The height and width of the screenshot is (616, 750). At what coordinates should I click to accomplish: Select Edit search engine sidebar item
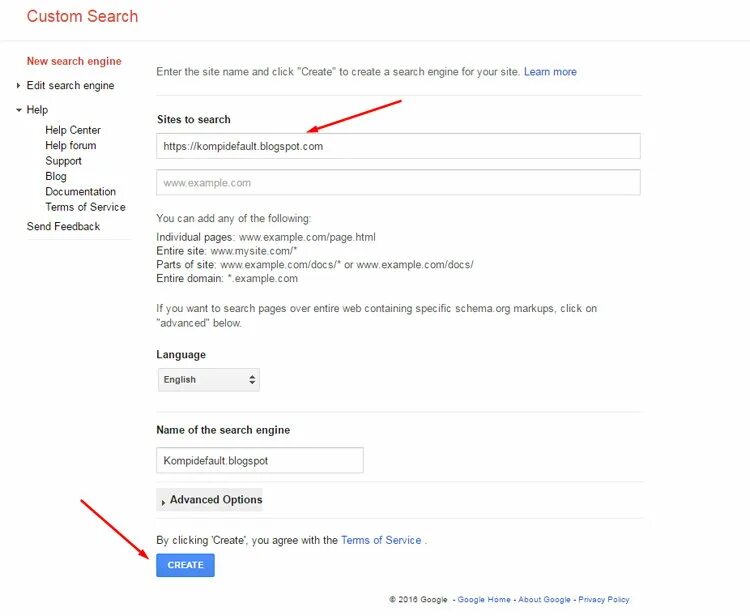click(70, 86)
